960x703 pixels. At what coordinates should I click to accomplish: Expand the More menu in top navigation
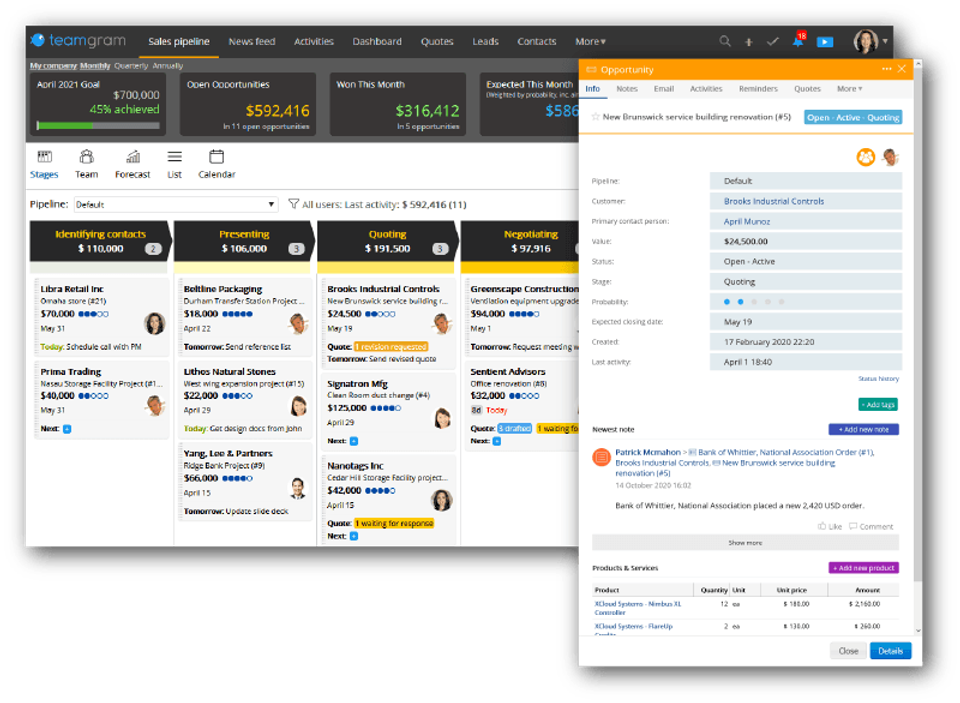coord(590,41)
